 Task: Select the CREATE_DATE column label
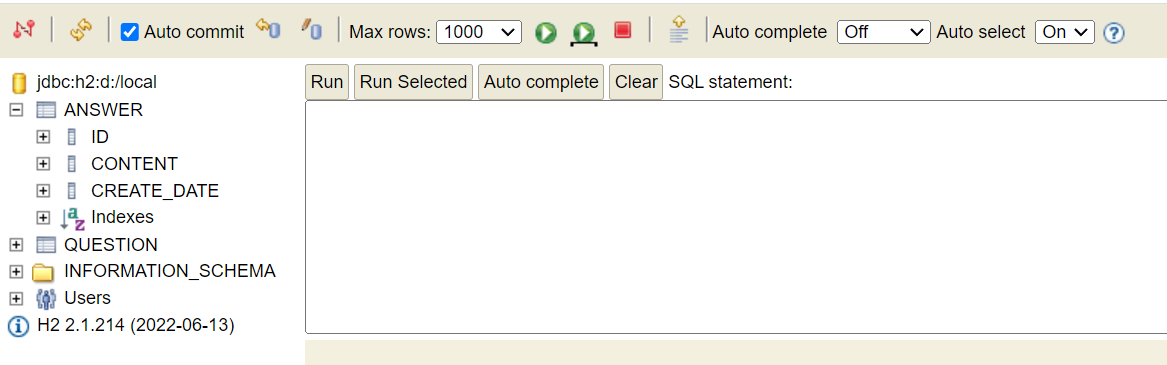click(155, 191)
